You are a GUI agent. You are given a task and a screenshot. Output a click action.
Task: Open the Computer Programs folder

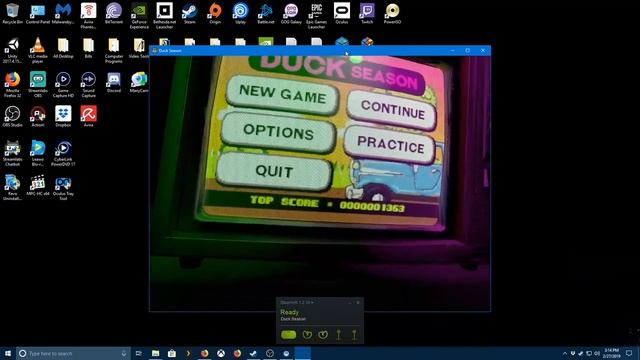point(113,50)
